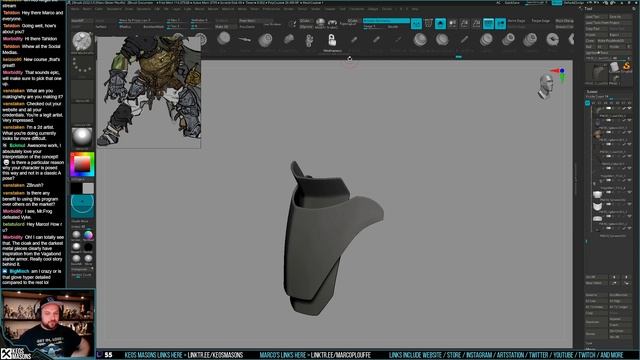
Task: Toggle BackfaceMask option
Action: point(153,27)
